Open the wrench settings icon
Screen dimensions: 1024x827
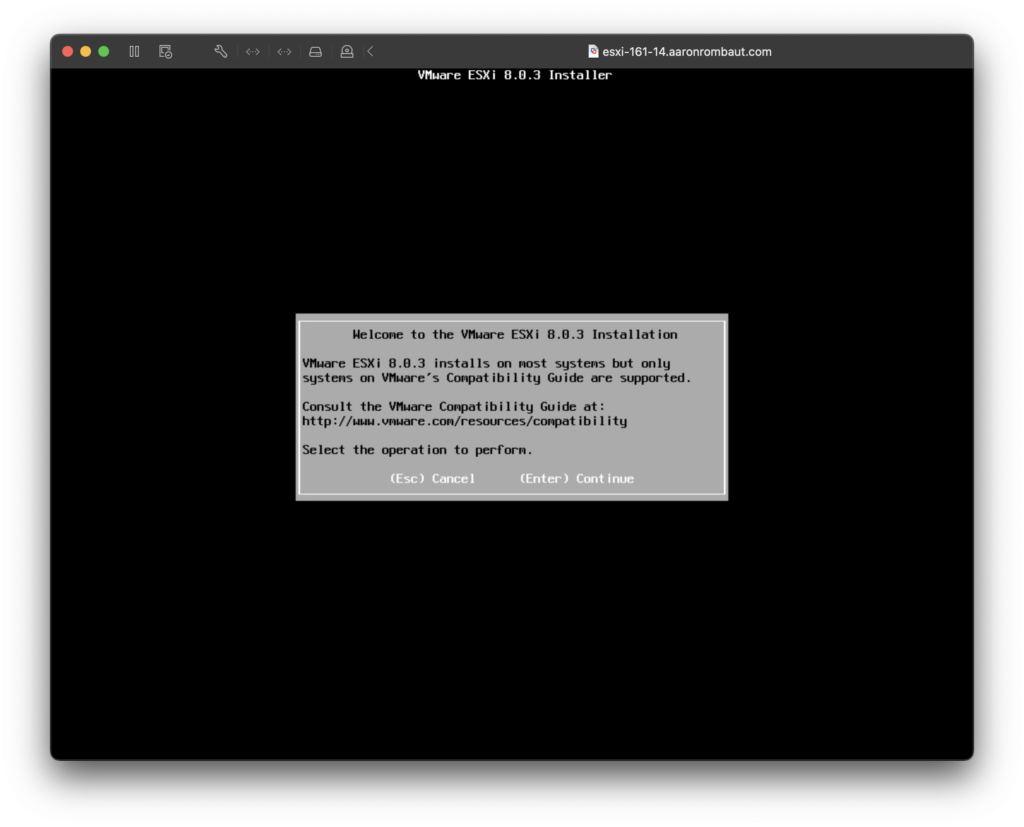tap(221, 52)
